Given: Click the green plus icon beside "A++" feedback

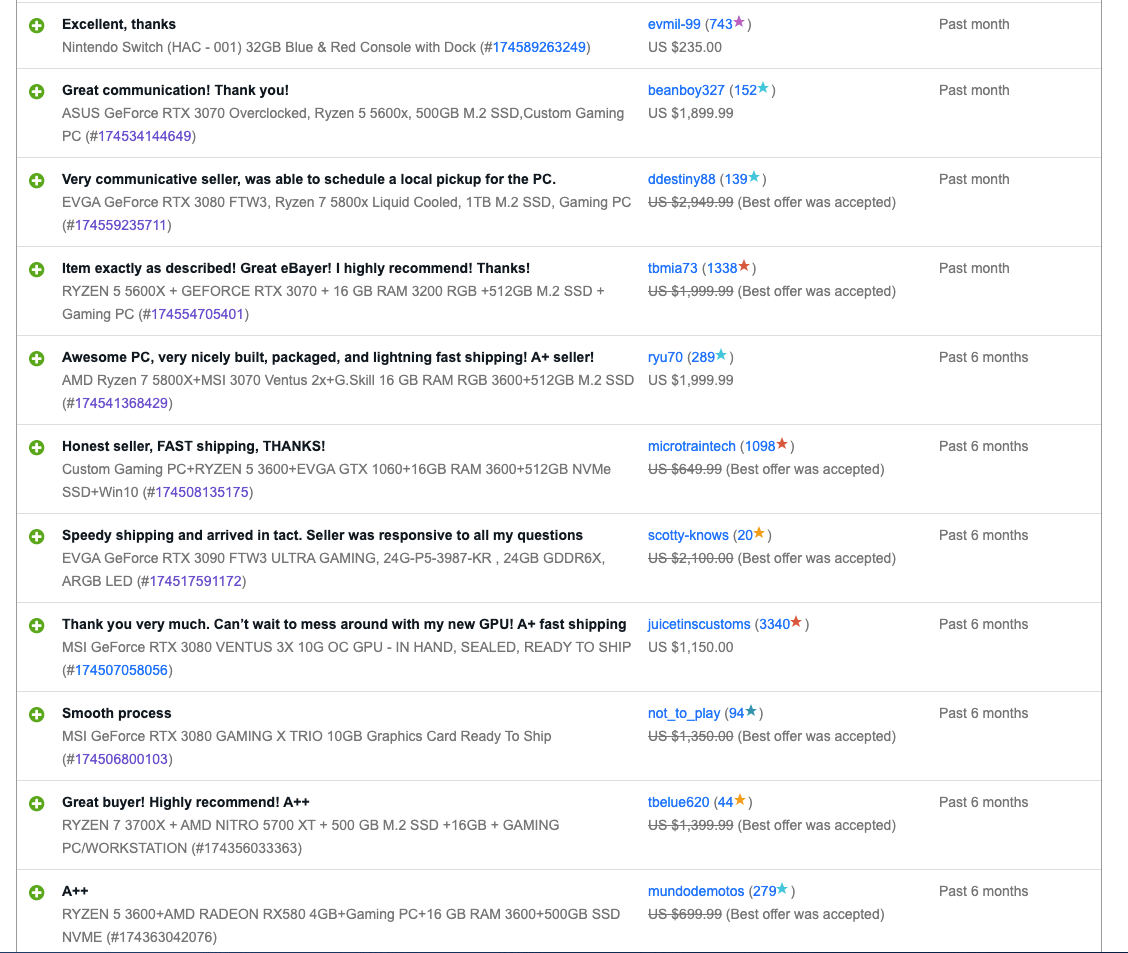Looking at the screenshot, I should pos(37,892).
